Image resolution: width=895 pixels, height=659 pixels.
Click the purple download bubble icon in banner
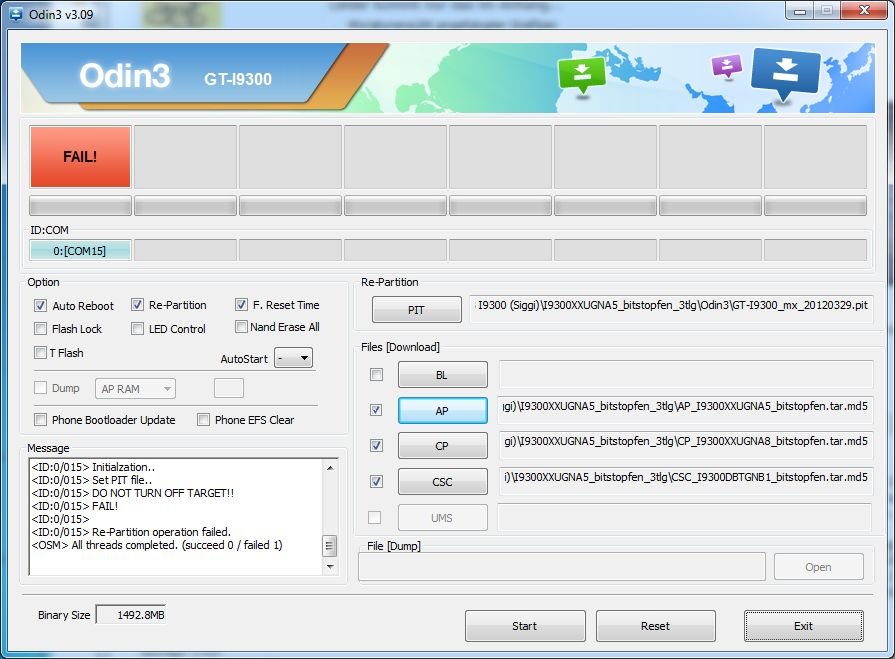[727, 66]
